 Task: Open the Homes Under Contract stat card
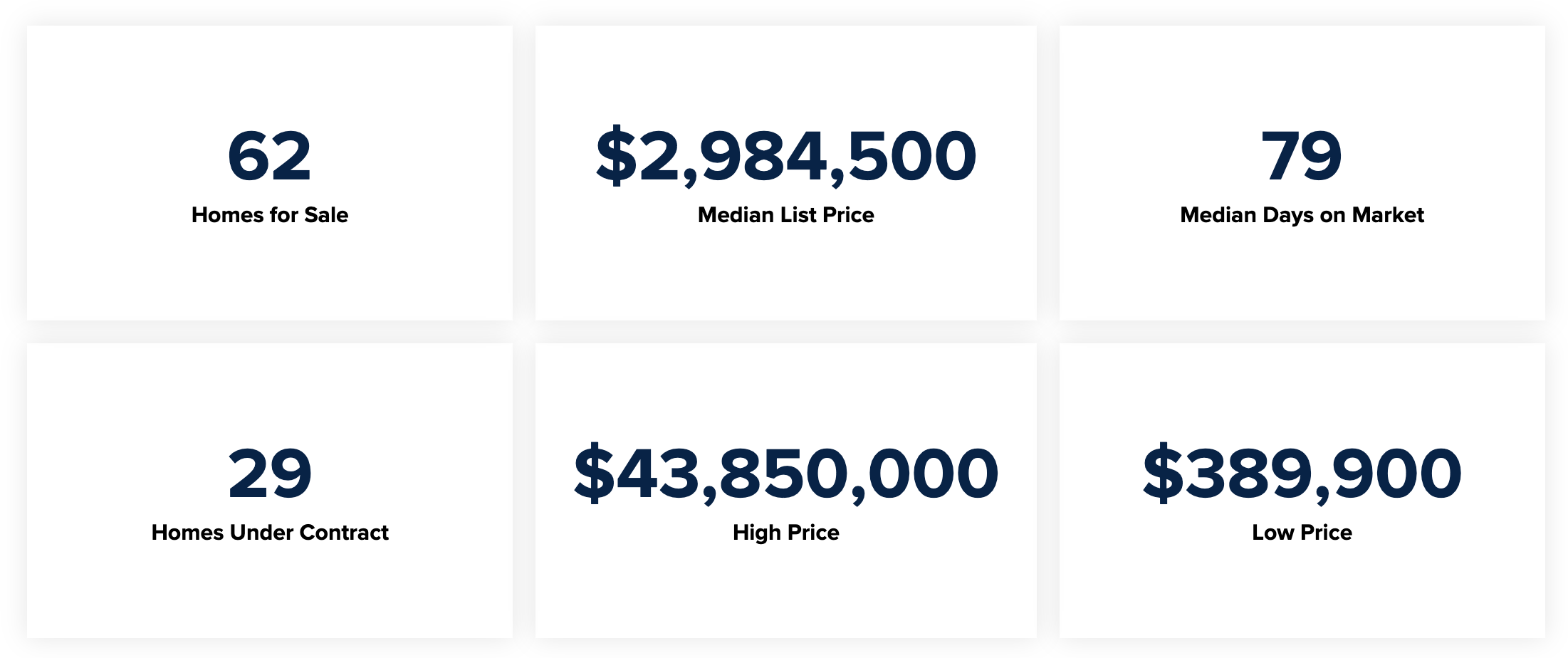point(270,491)
